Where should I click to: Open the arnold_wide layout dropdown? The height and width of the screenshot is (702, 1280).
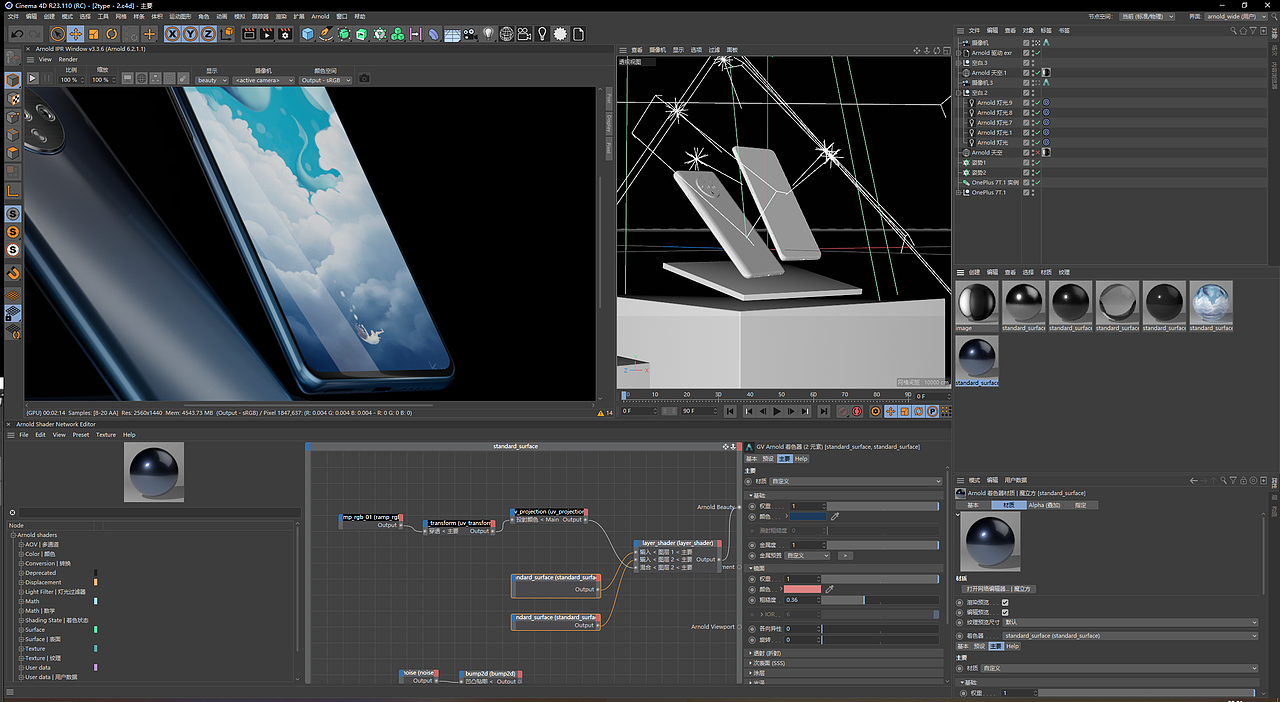(x=1235, y=17)
